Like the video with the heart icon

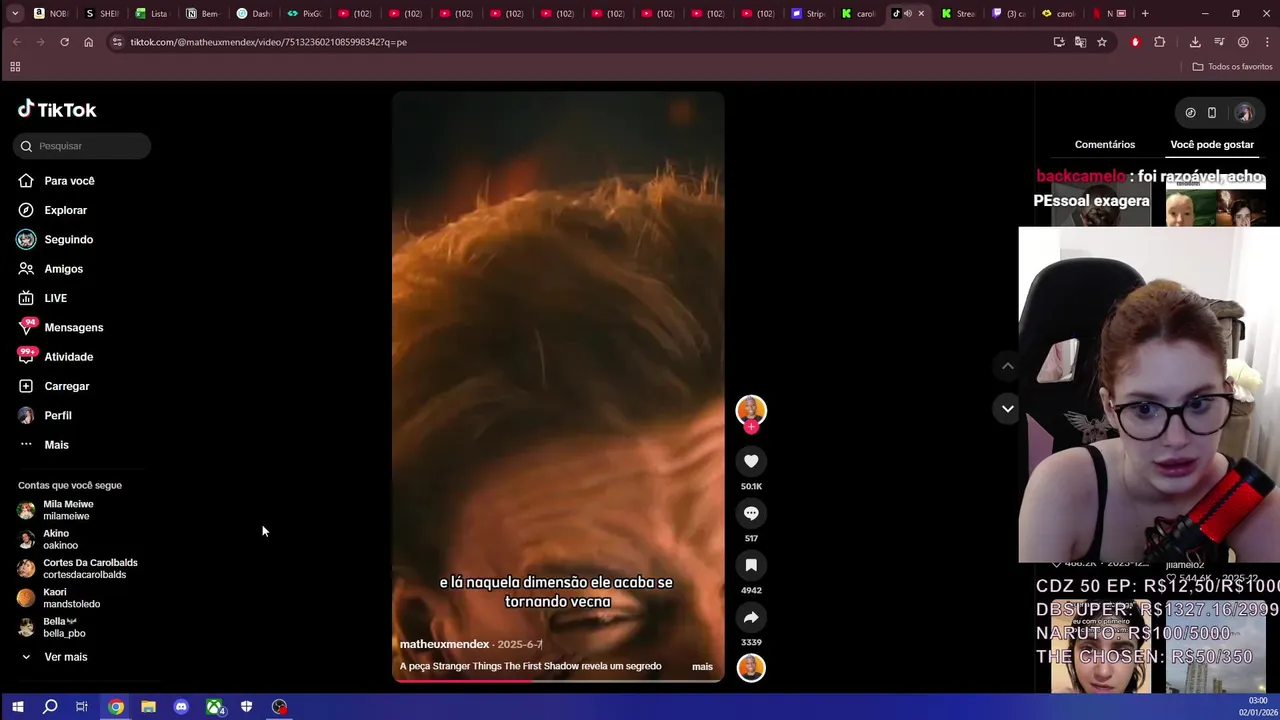coord(751,461)
